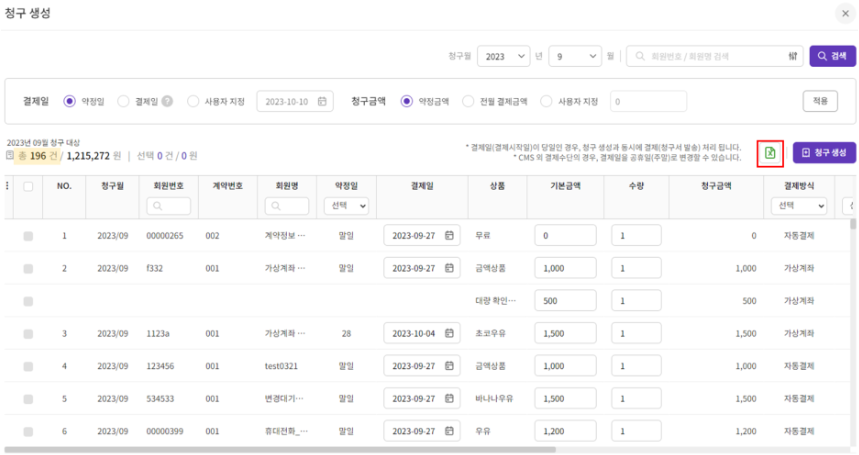Open calendar icon for 2023-10-04 payment date
Screen dimensions: 859x455
pyautogui.click(x=449, y=333)
